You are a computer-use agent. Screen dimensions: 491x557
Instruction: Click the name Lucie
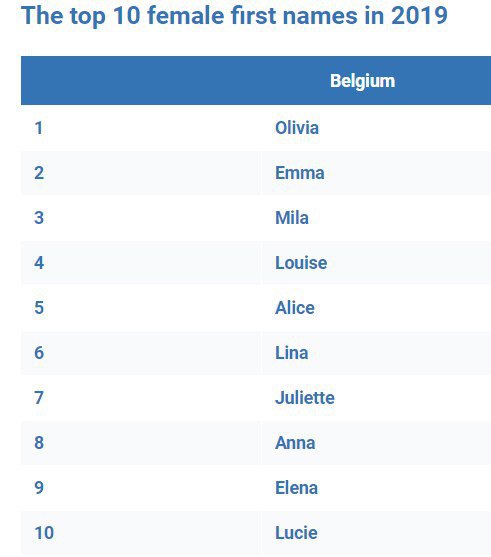[296, 533]
